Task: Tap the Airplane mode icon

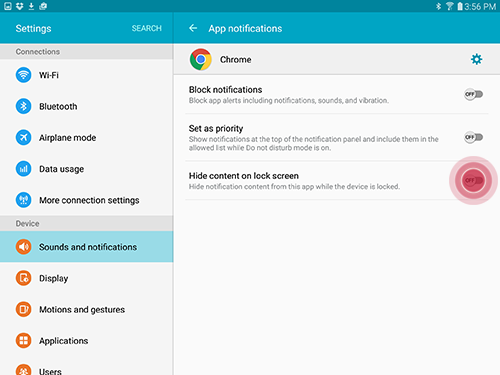Action: (23, 137)
